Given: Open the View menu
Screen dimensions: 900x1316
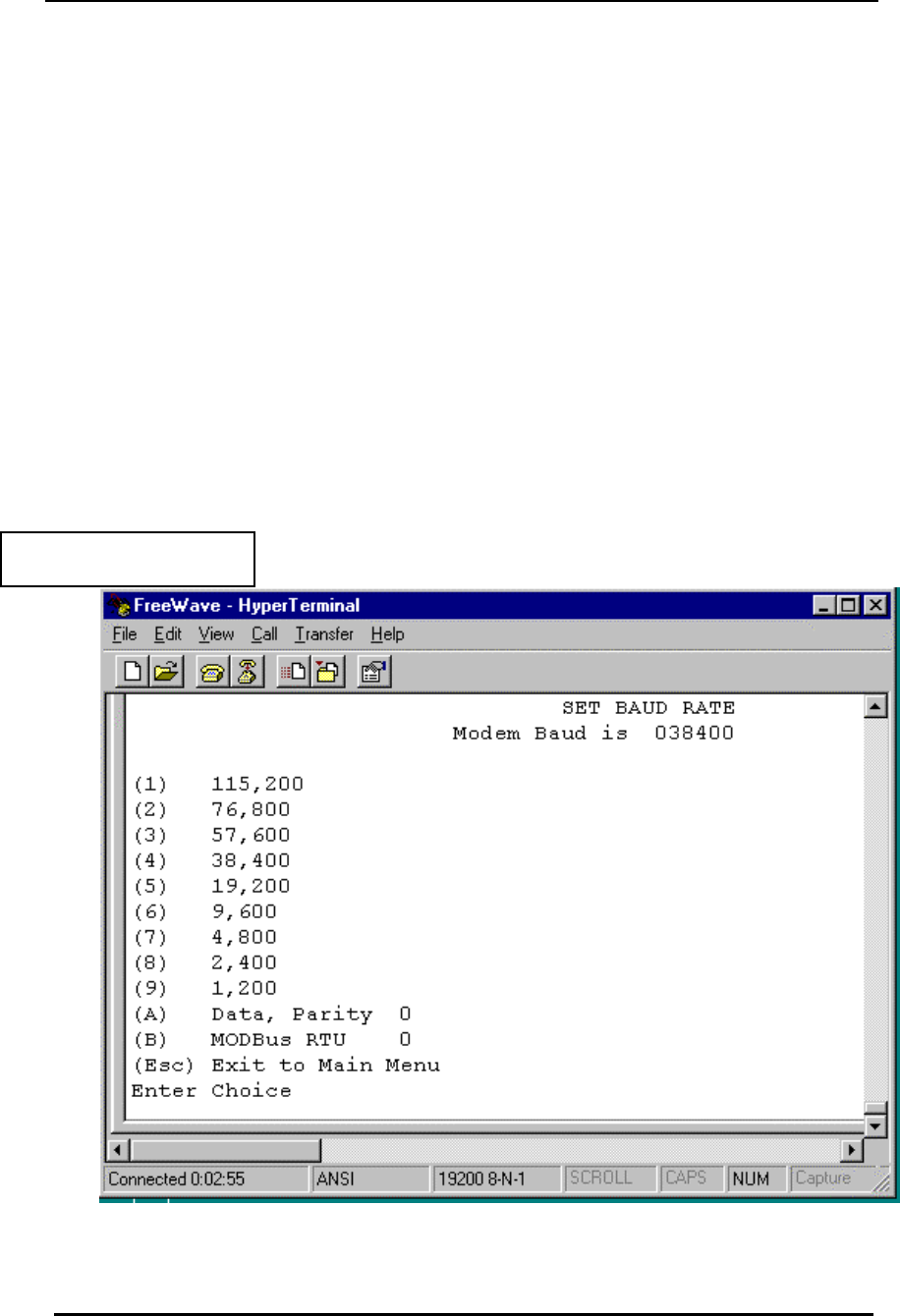Looking at the screenshot, I should [216, 634].
